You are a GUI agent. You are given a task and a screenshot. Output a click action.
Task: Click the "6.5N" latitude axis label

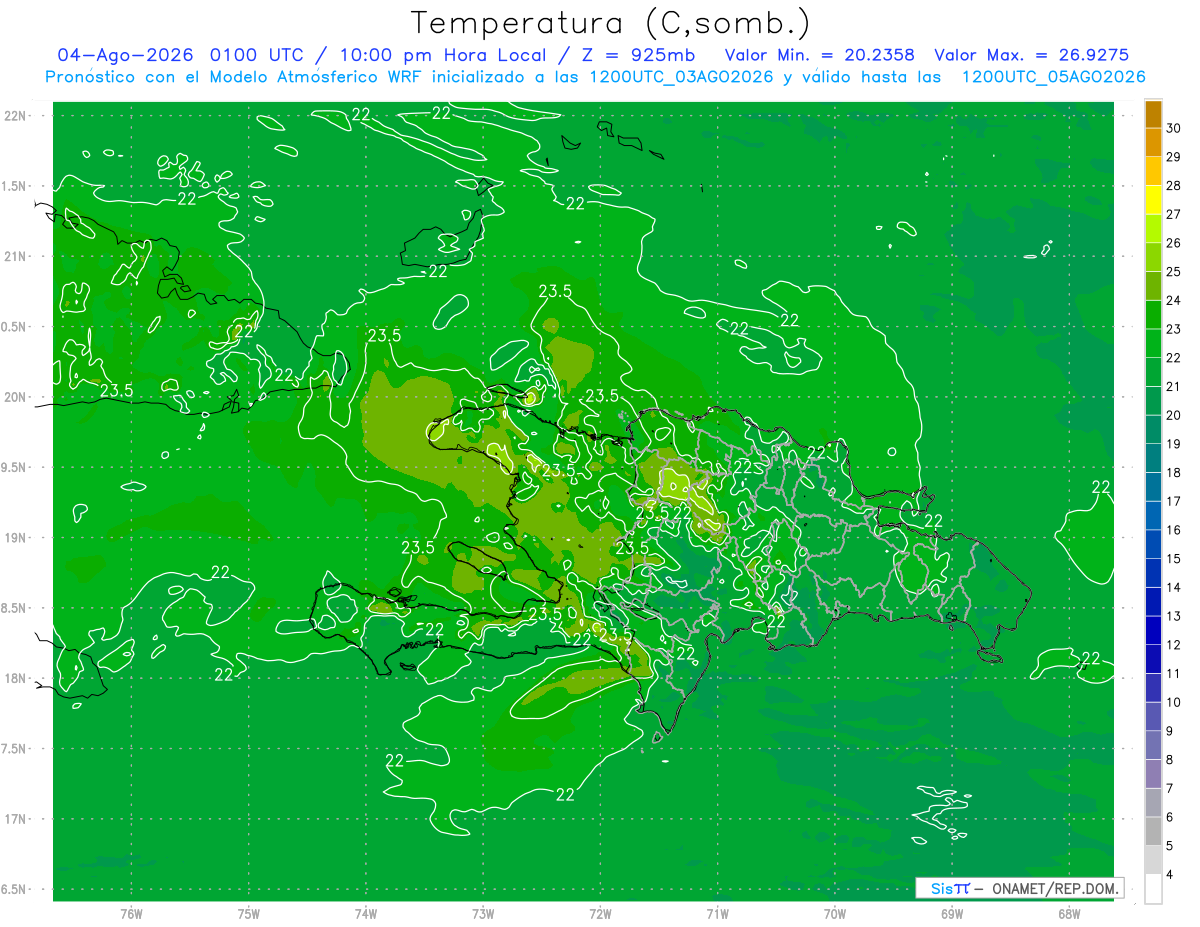(x=15, y=889)
